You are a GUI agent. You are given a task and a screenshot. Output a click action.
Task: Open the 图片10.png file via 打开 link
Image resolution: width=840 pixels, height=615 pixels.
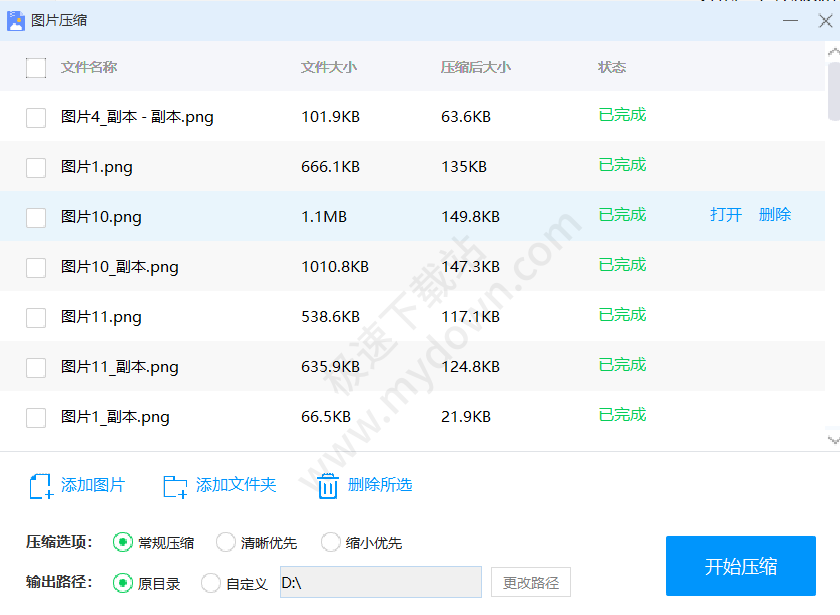click(x=726, y=215)
